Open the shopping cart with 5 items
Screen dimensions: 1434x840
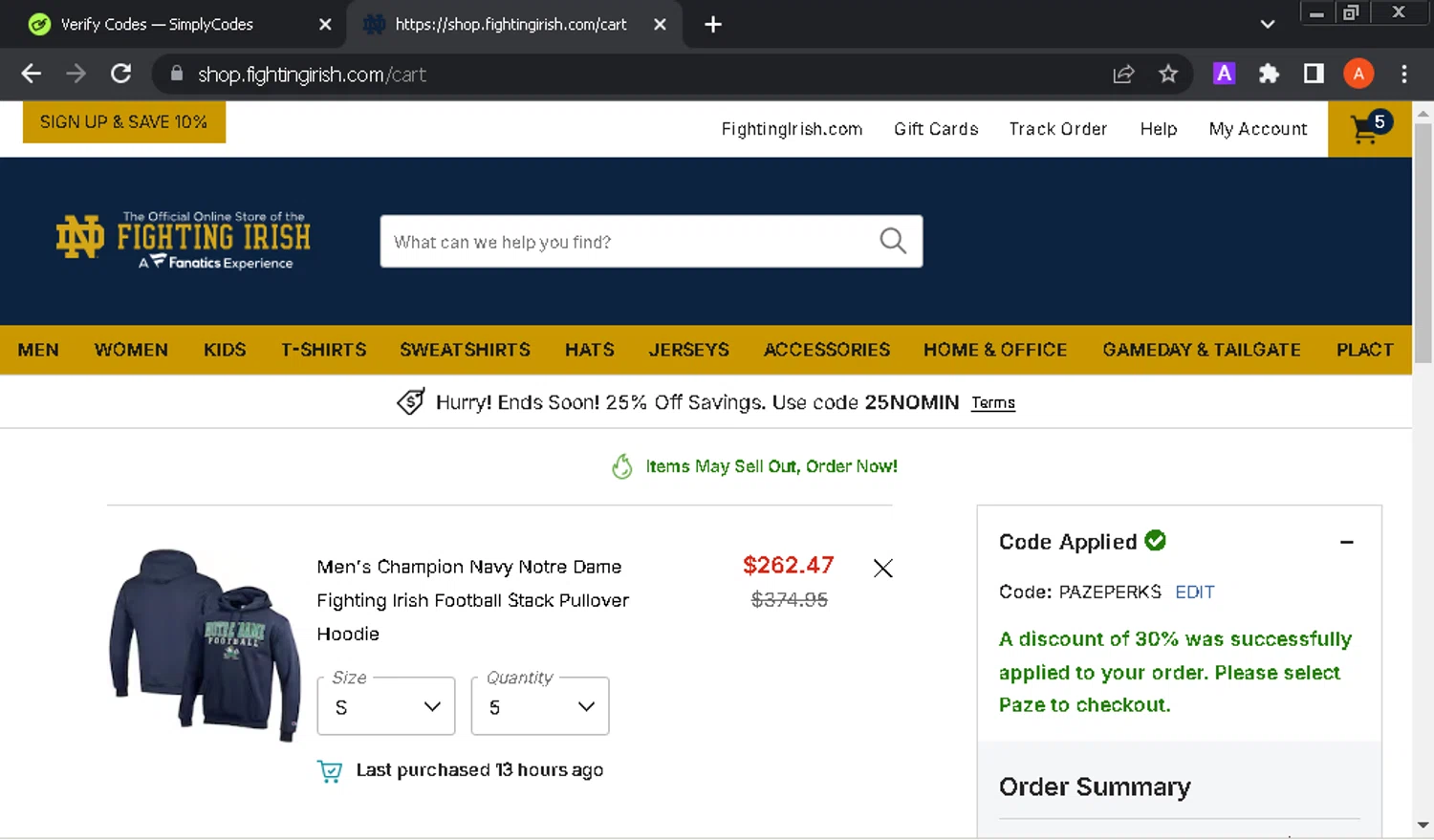1370,129
